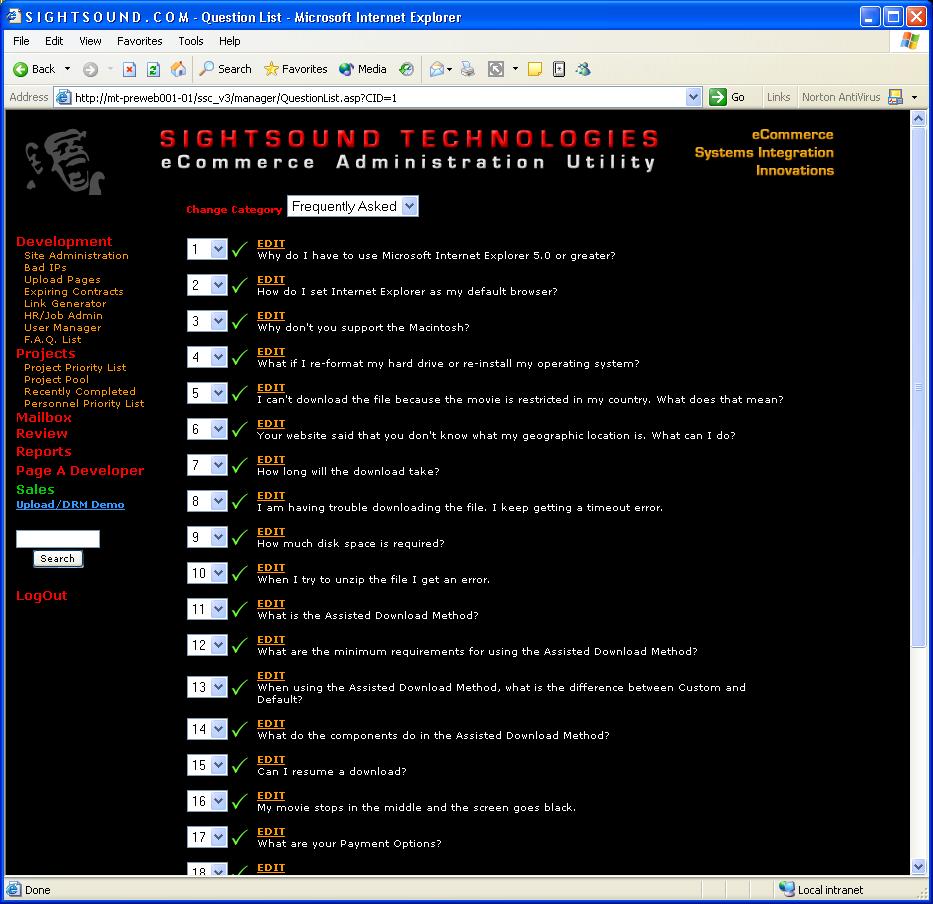Click the sidebar Search button
Screen dimensions: 933x904
pyautogui.click(x=58, y=559)
